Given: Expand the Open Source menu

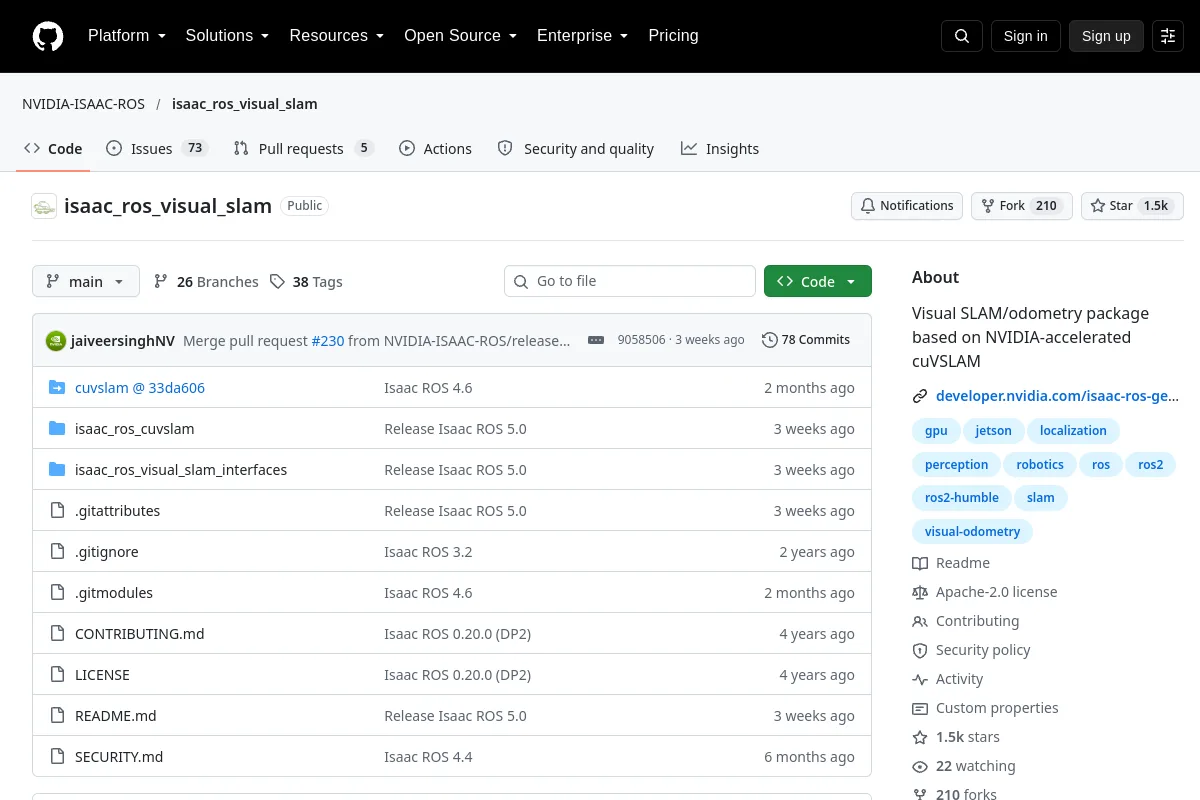Looking at the screenshot, I should pos(460,36).
